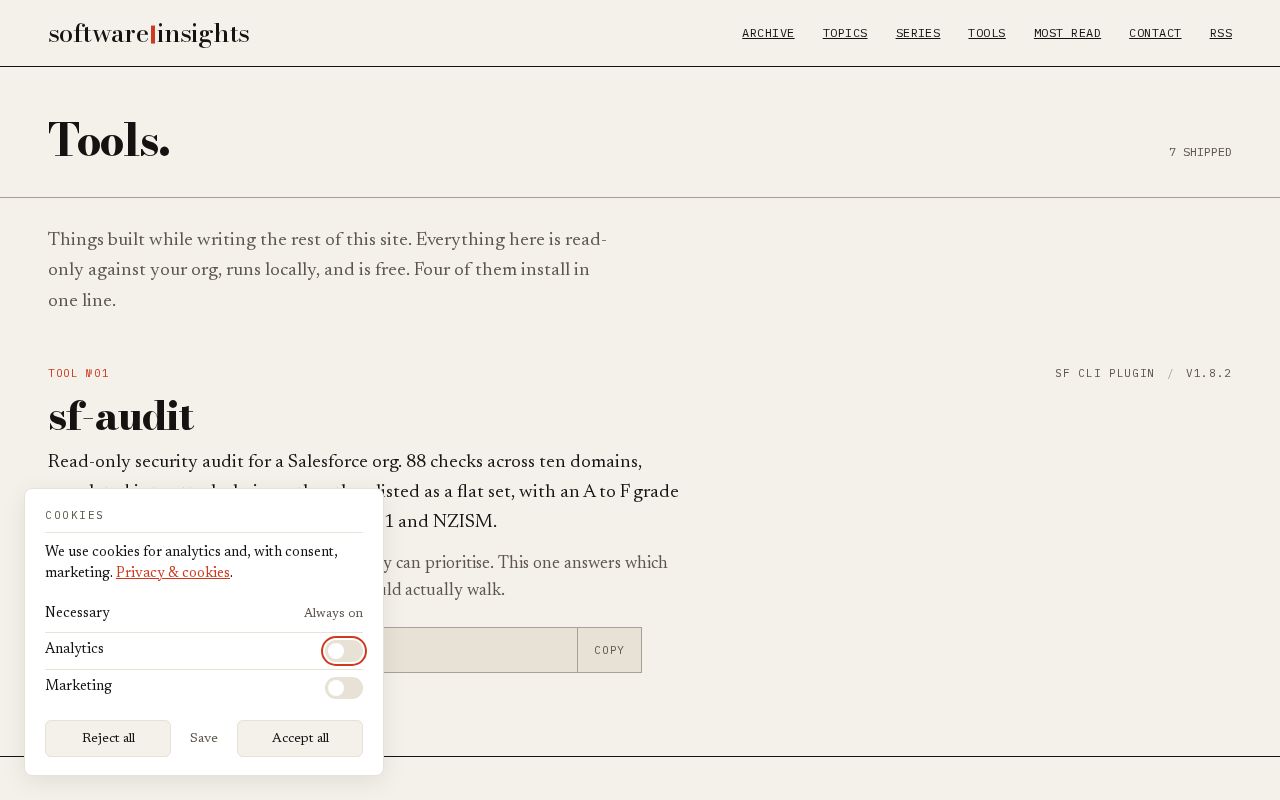Click the 'SF CLI PLUGIN' label
Screen dimensions: 1280x800
pyautogui.click(x=1105, y=373)
